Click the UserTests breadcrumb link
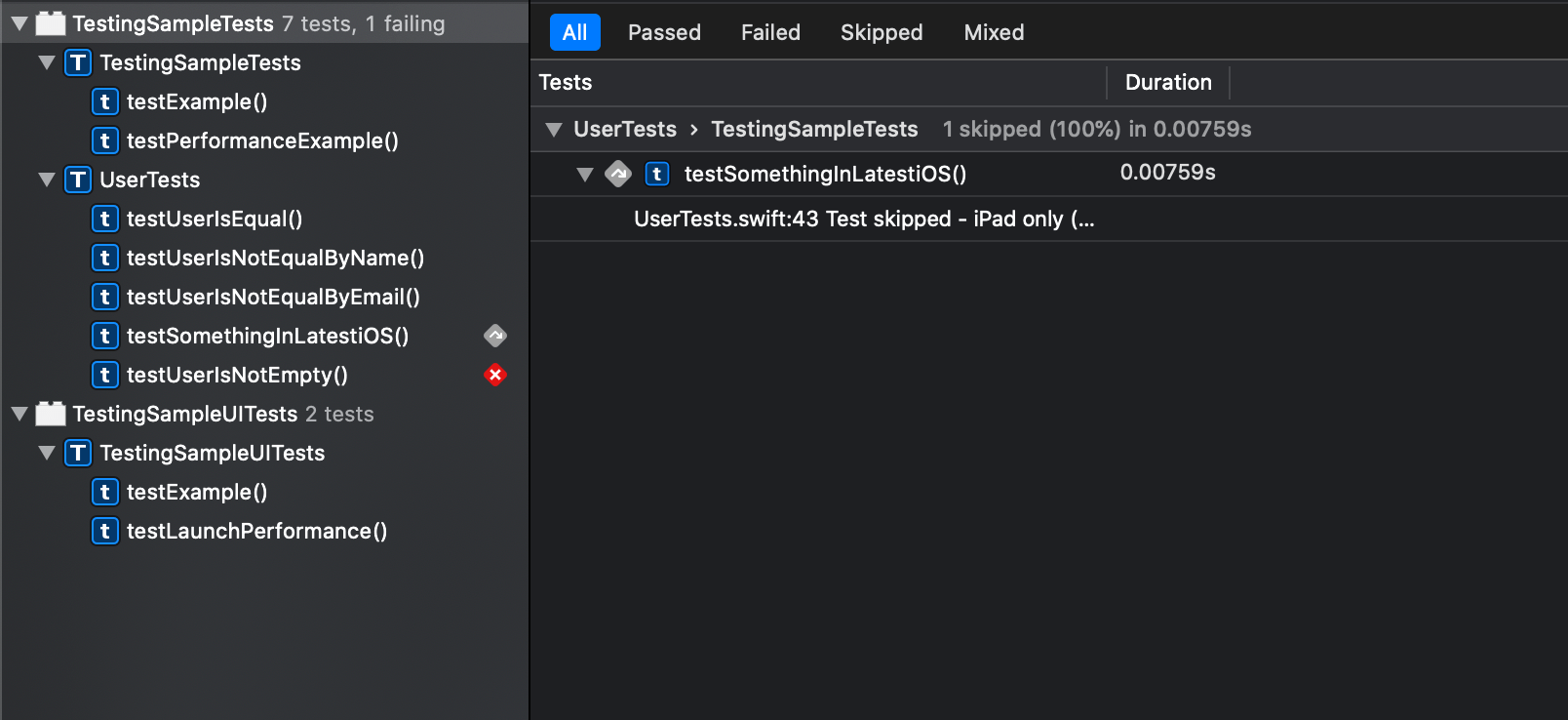1568x720 pixels. pos(624,129)
